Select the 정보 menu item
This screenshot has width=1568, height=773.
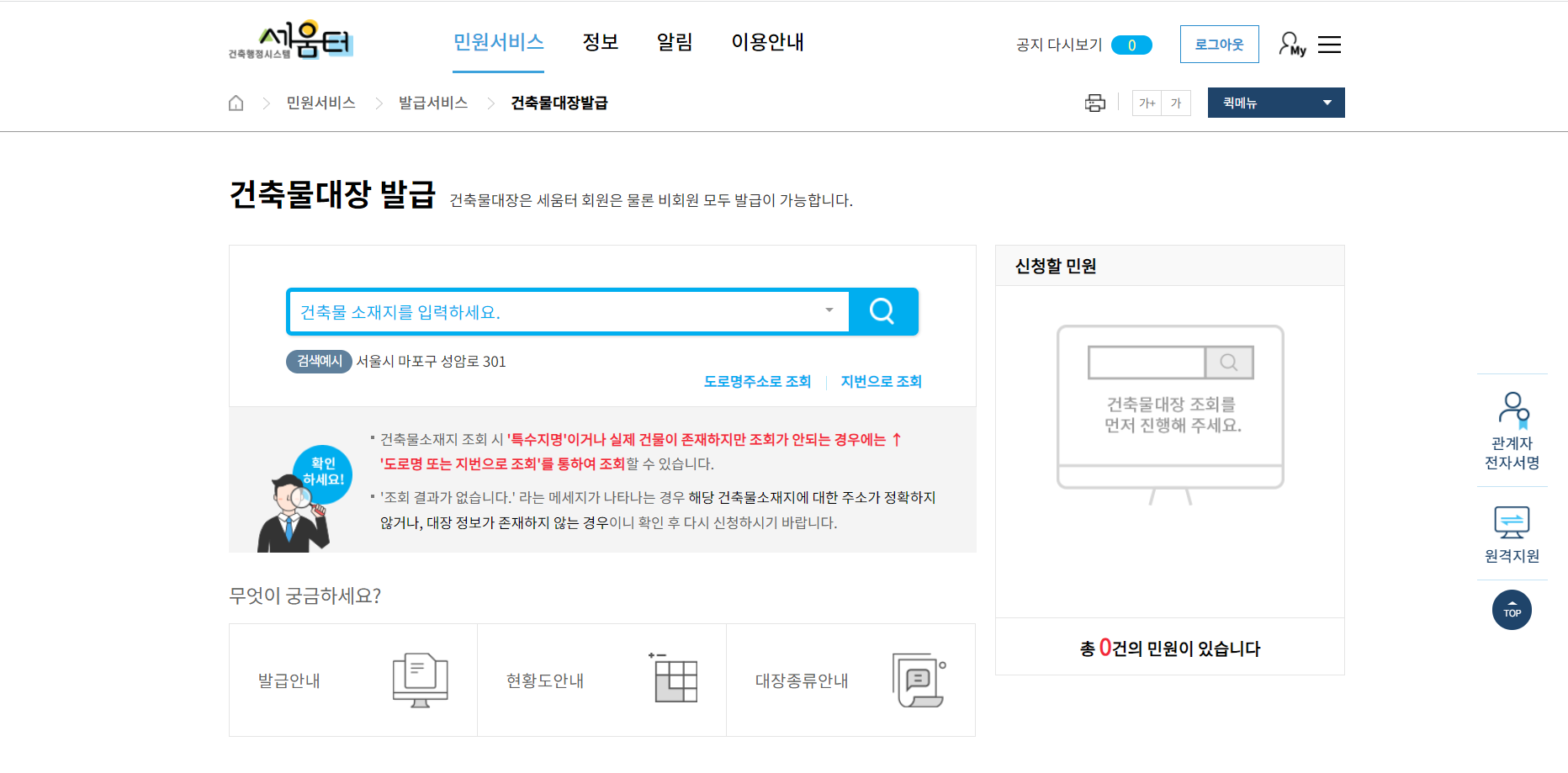click(x=600, y=42)
